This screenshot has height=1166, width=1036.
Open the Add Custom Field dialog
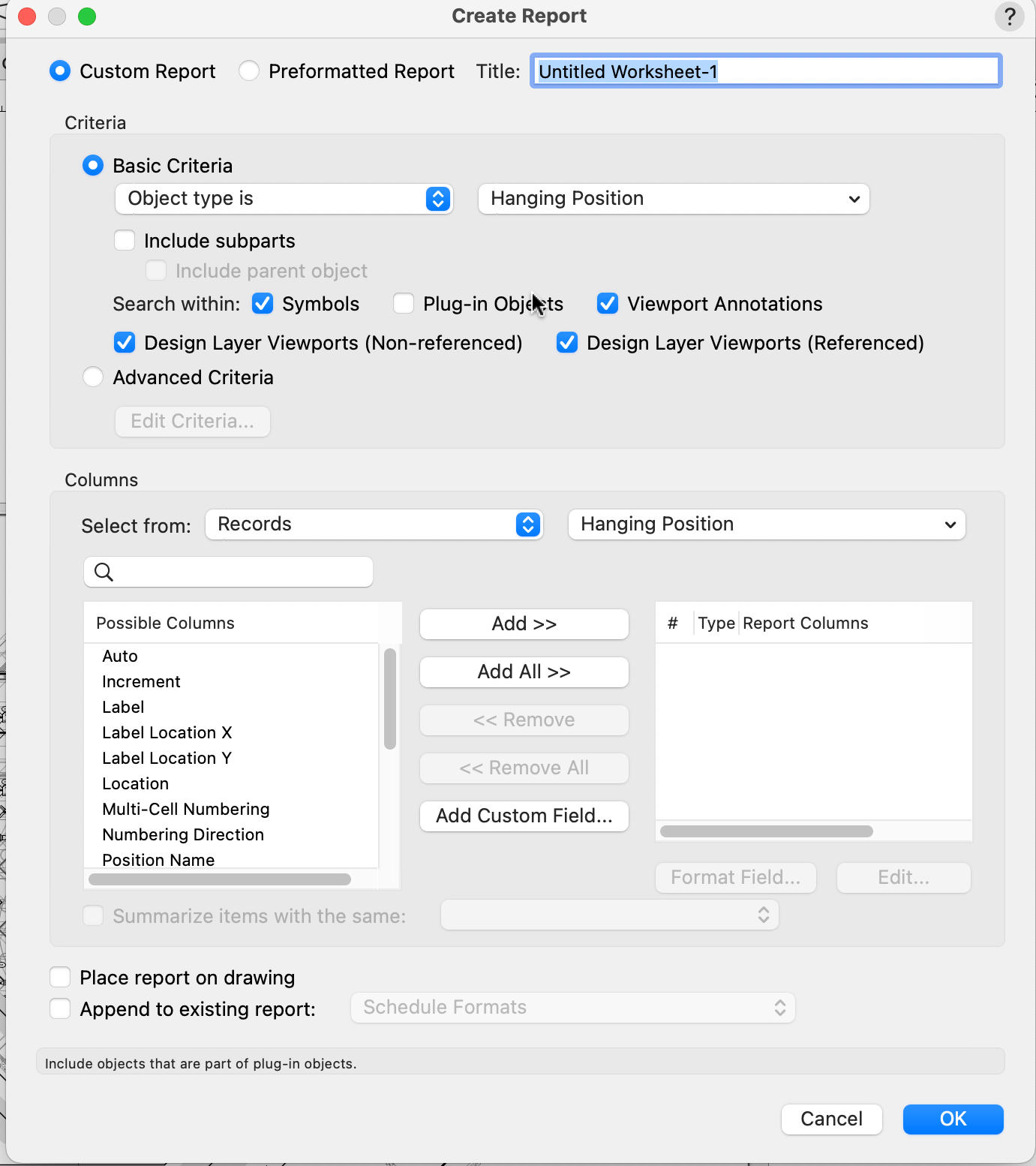click(524, 816)
